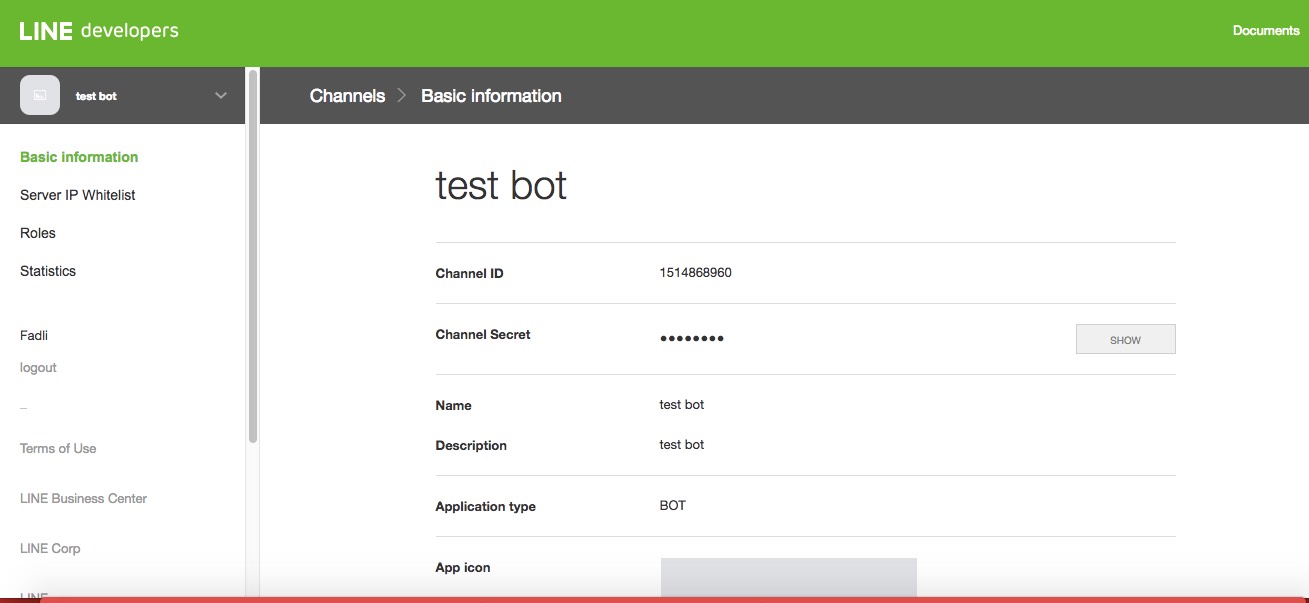Open the Server IP Whitelist page
The width and height of the screenshot is (1309, 603).
(77, 195)
